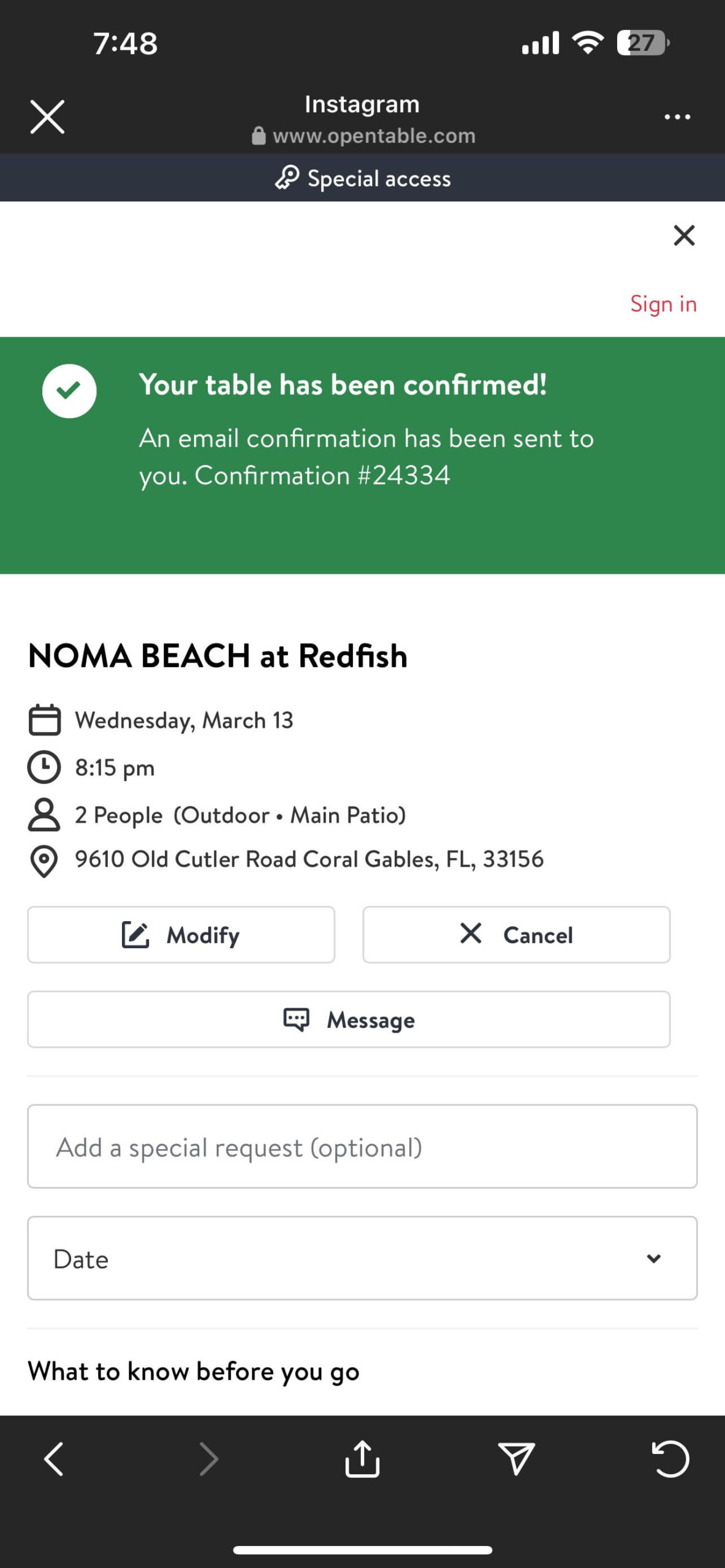Send page via the paper-plane icon

click(516, 1459)
